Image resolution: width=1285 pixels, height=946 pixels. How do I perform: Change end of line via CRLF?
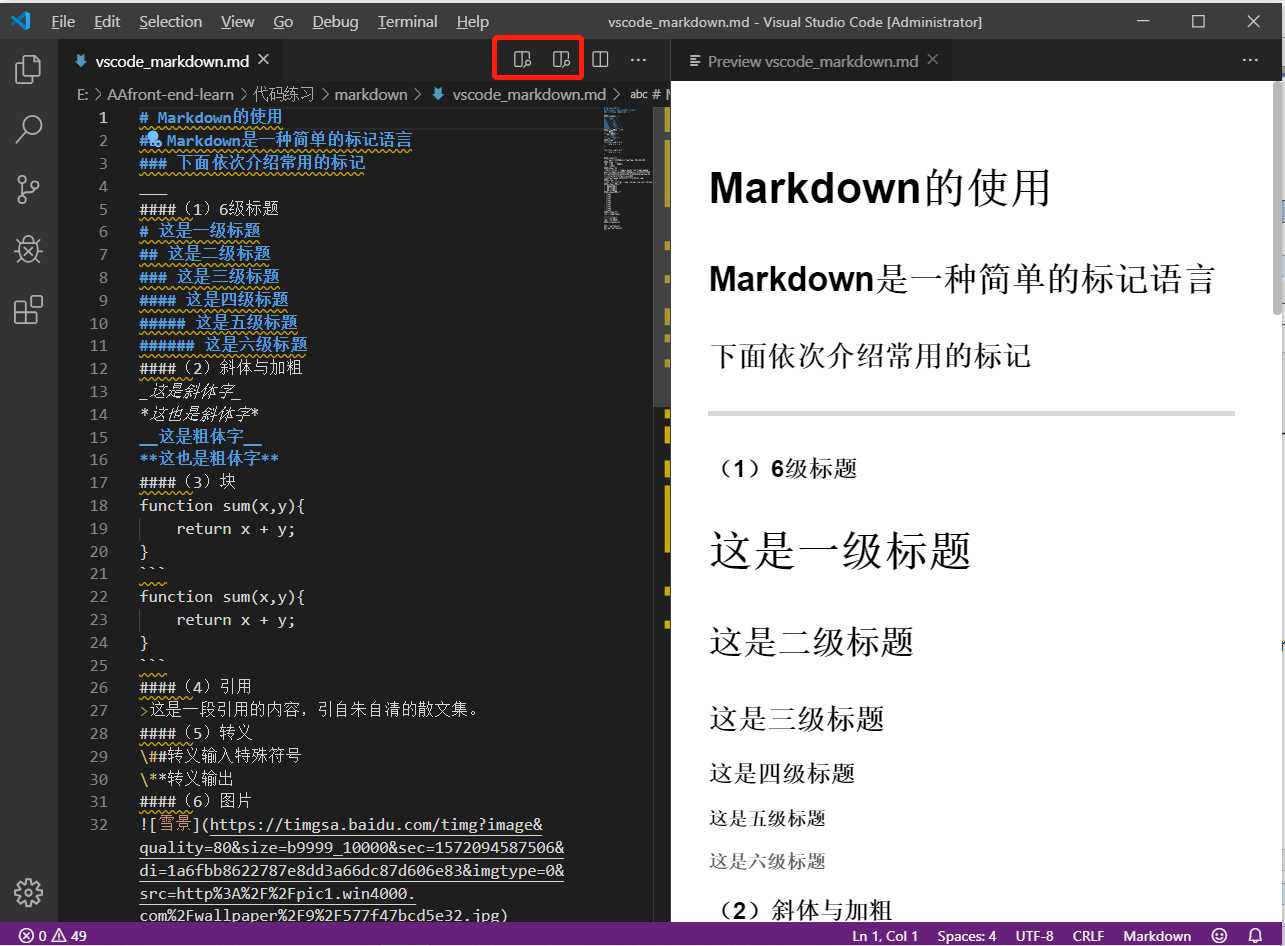coord(1088,936)
